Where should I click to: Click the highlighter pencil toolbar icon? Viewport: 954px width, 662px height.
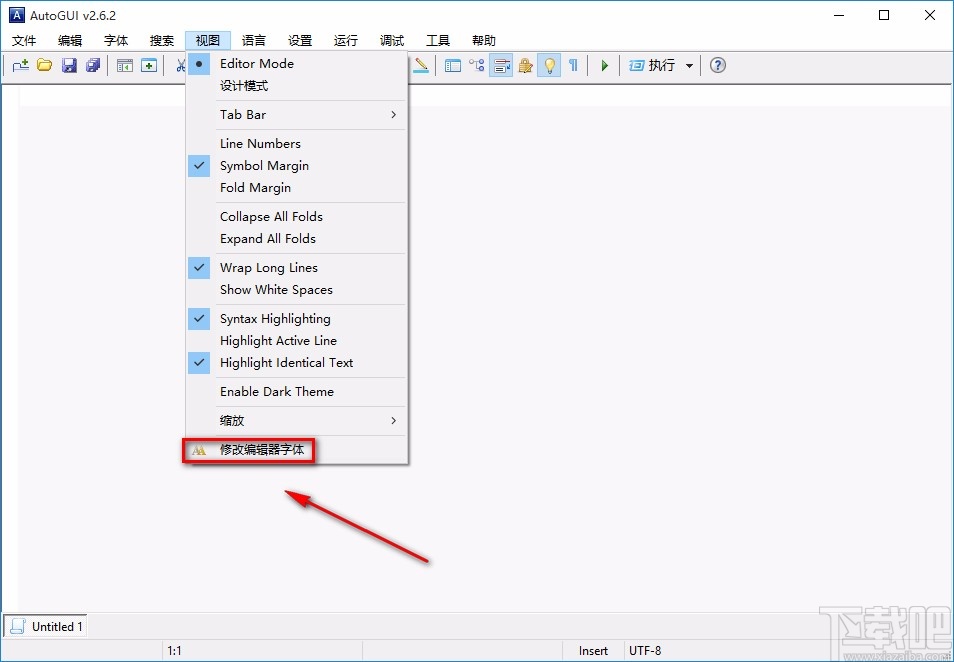pyautogui.click(x=420, y=65)
